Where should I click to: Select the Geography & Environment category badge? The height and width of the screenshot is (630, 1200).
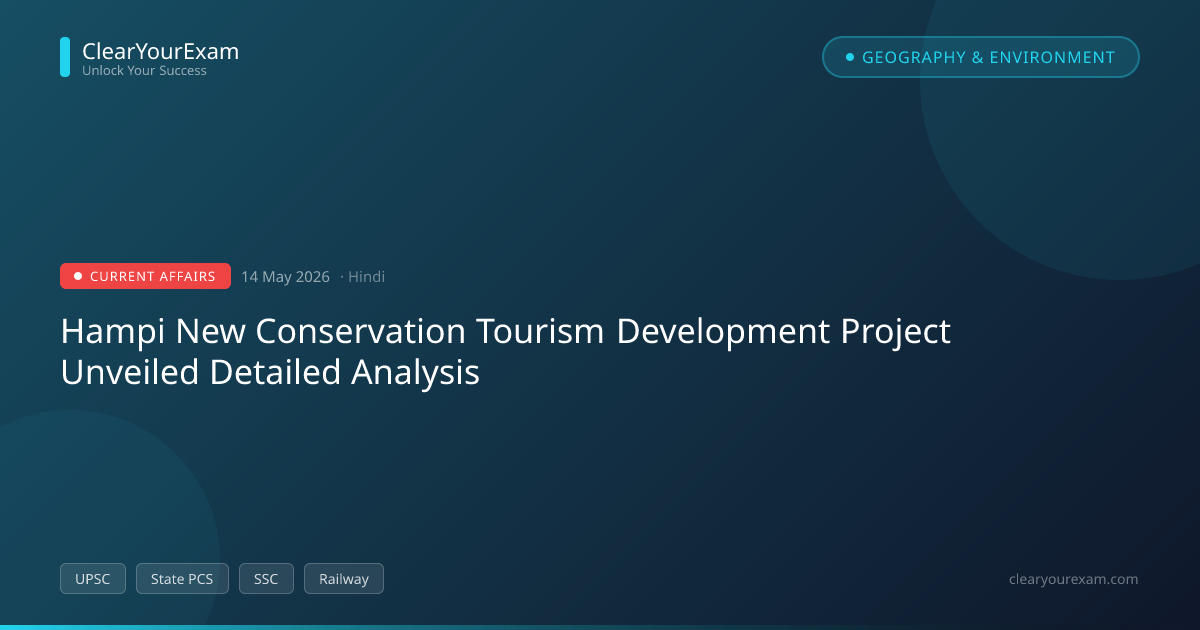tap(980, 57)
